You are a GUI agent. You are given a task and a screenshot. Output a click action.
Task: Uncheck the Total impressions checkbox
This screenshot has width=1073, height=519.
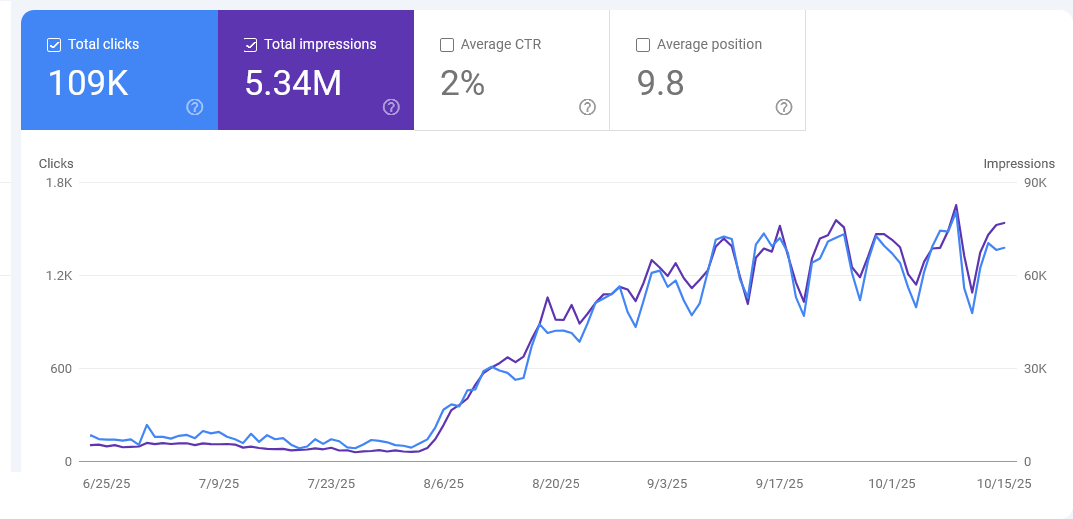tap(250, 45)
